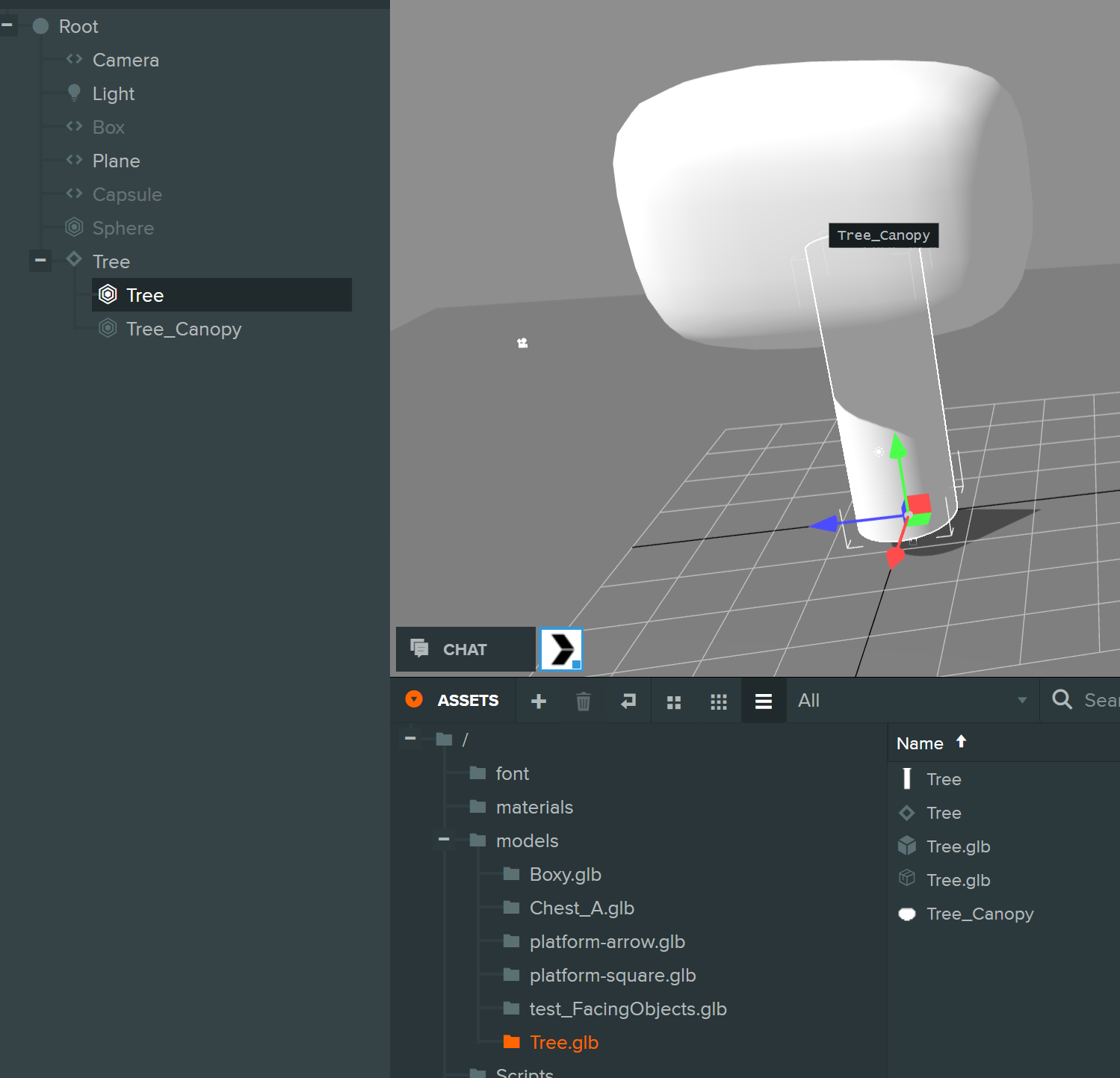Collapse the ASSETS panel header

coord(414,700)
